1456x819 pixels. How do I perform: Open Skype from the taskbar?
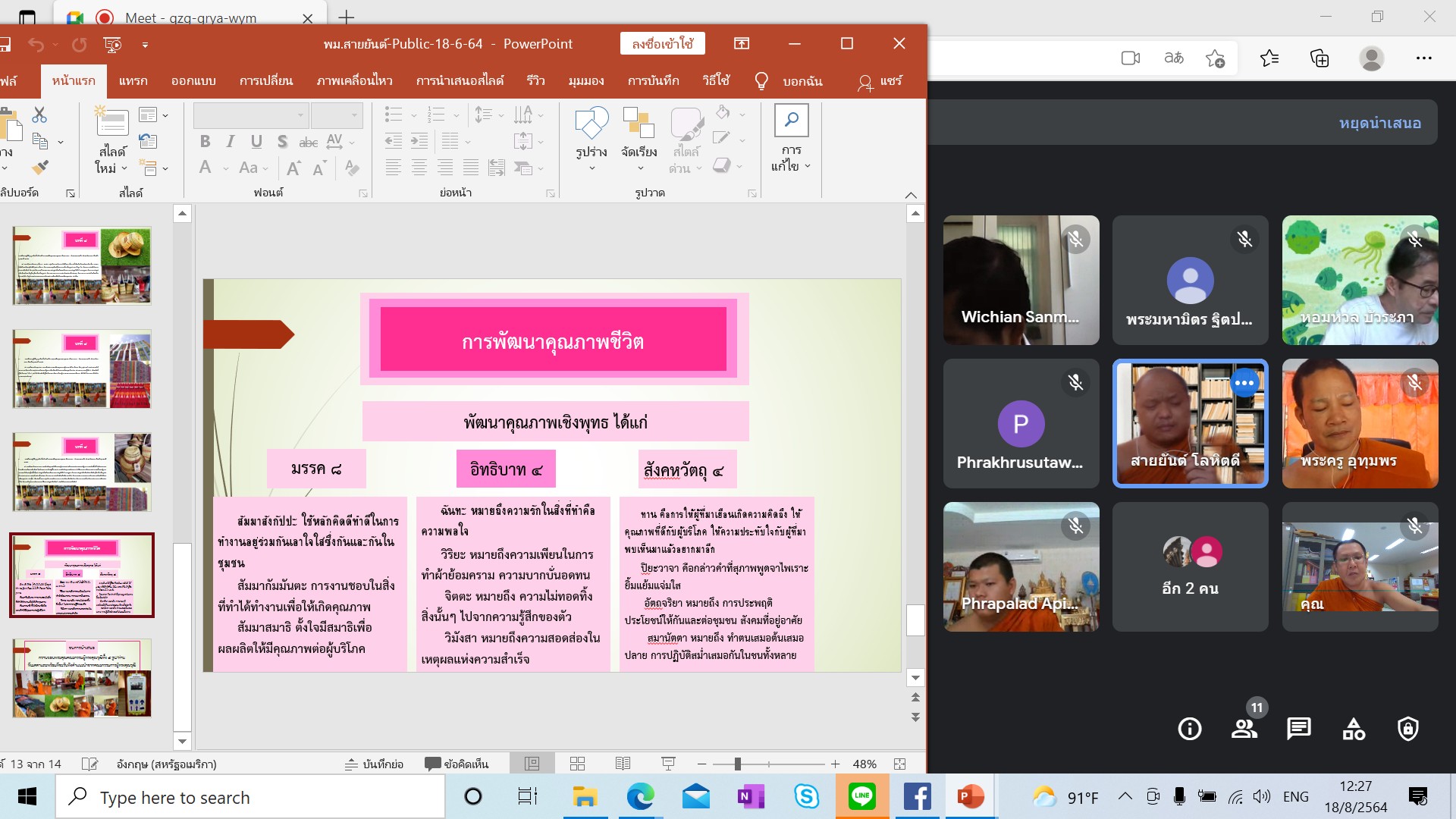coord(806,797)
